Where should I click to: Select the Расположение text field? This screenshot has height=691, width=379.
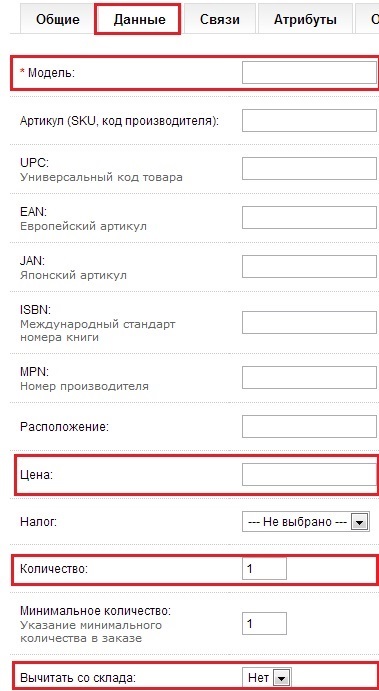[x=309, y=426]
